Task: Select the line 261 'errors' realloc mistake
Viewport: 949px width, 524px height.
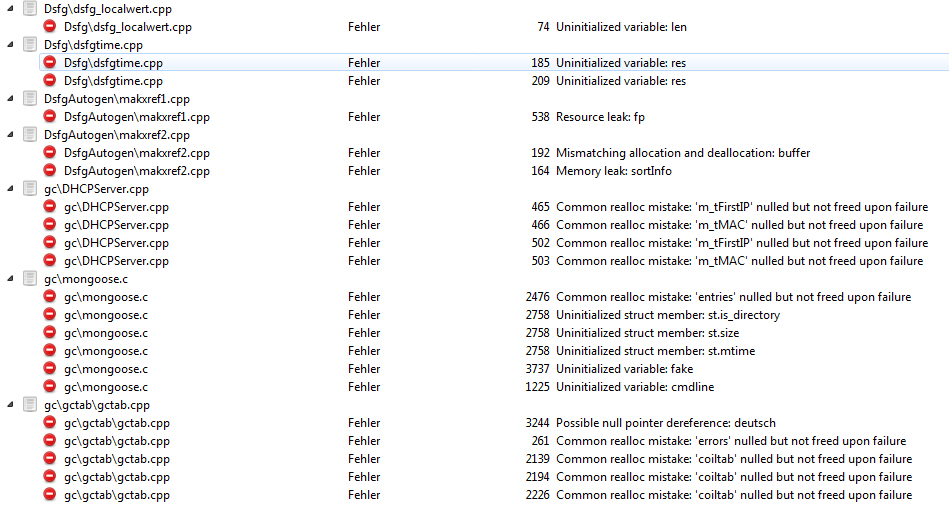Action: pyautogui.click(x=730, y=441)
